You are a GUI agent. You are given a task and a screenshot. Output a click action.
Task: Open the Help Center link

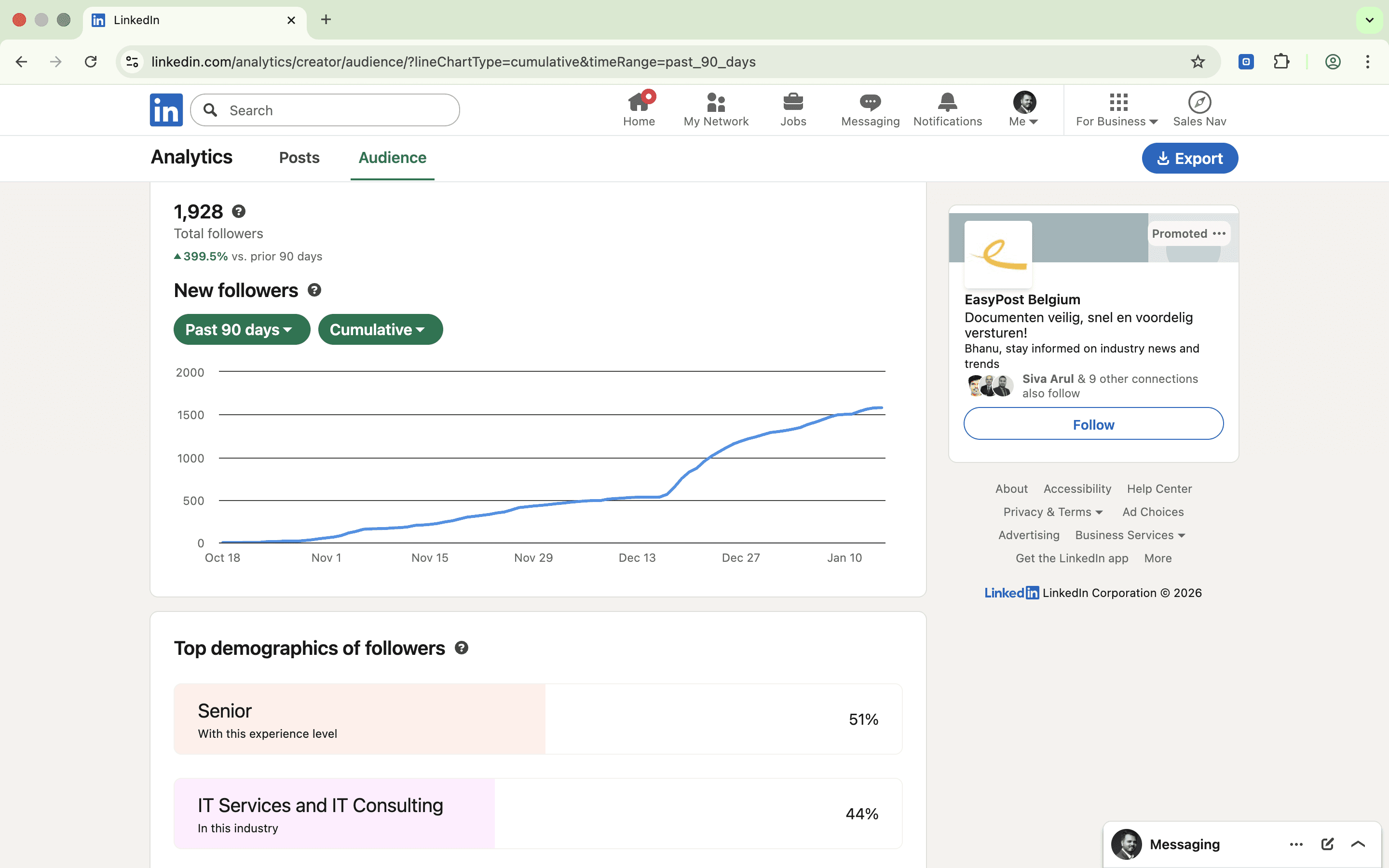(1159, 488)
